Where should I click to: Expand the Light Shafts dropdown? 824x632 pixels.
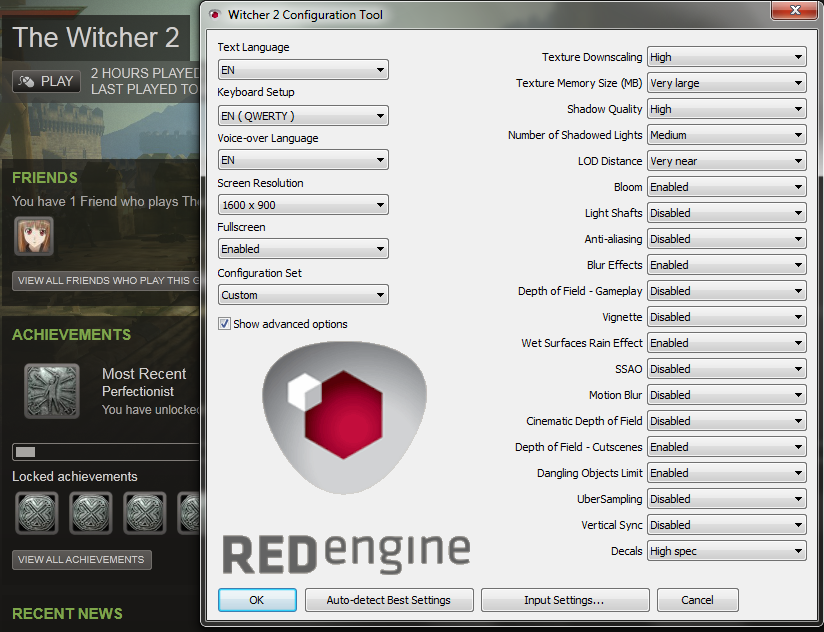pos(727,213)
